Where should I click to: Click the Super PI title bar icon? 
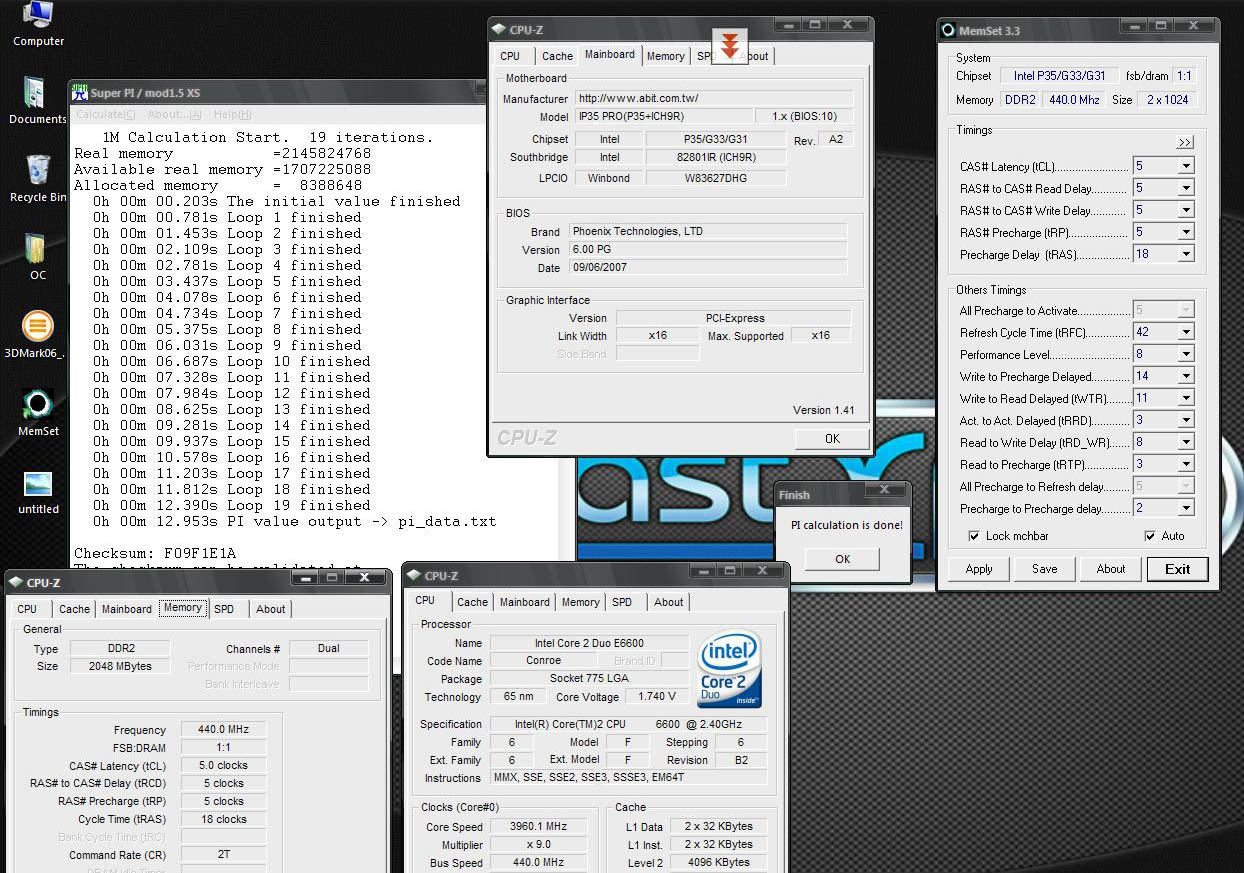coord(79,93)
